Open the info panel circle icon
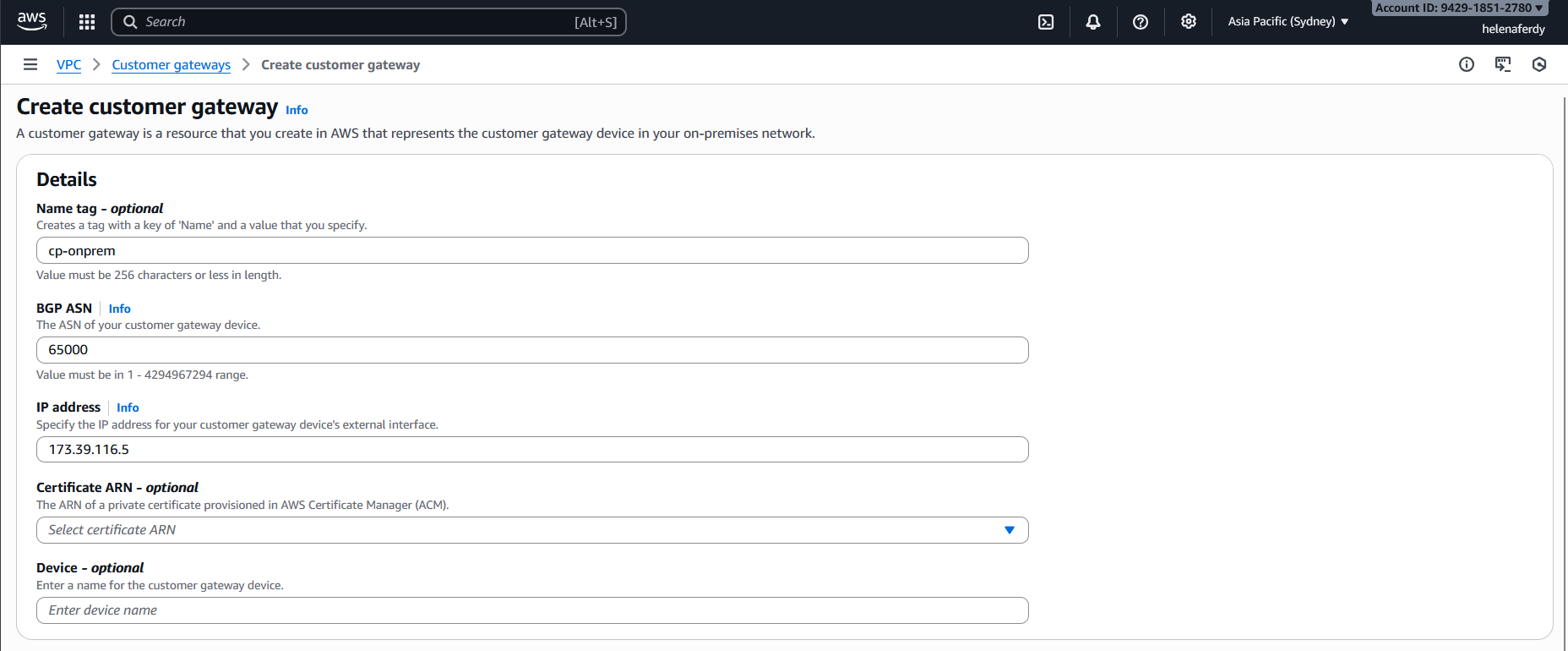Viewport: 1568px width, 651px height. 1467,65
